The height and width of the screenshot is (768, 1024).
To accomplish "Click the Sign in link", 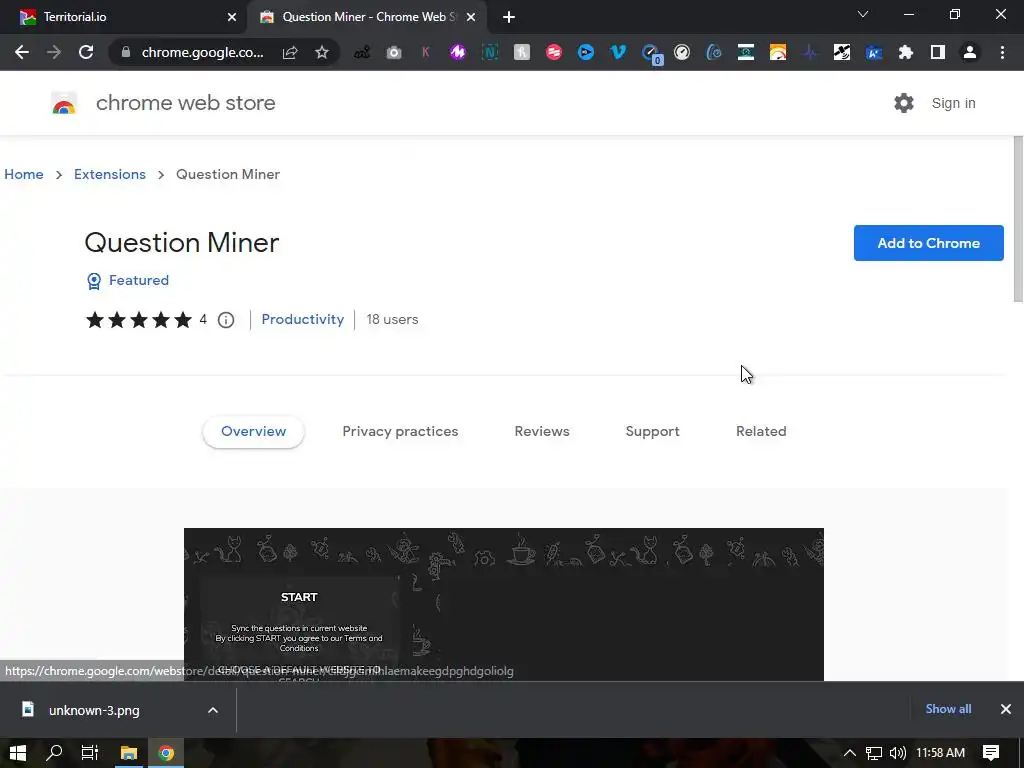I will tap(953, 103).
